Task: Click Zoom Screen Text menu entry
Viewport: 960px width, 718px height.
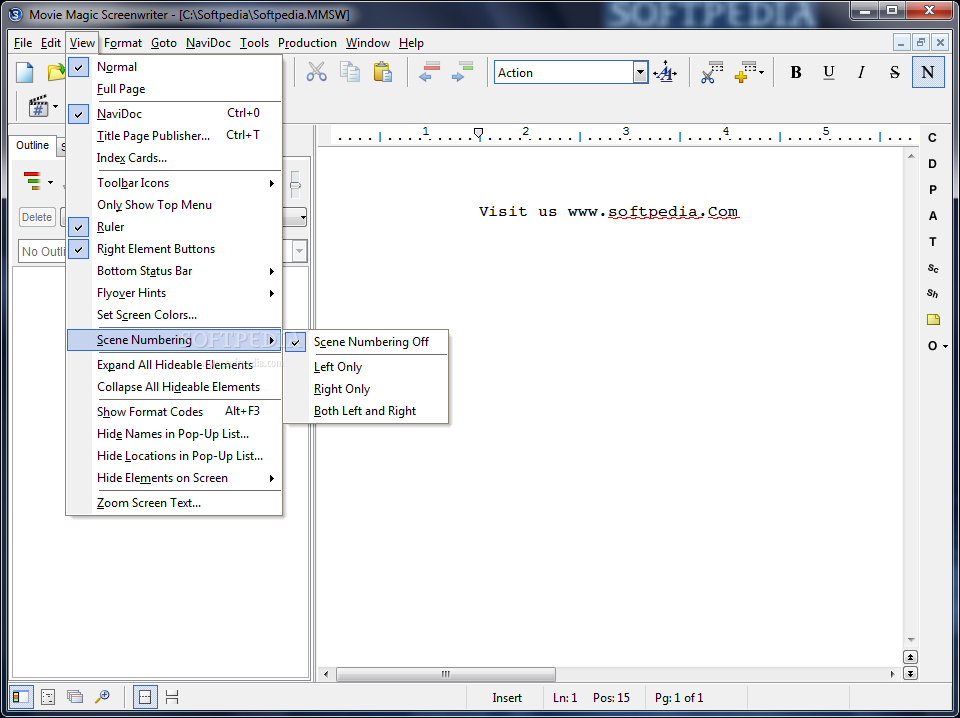Action: [174, 503]
